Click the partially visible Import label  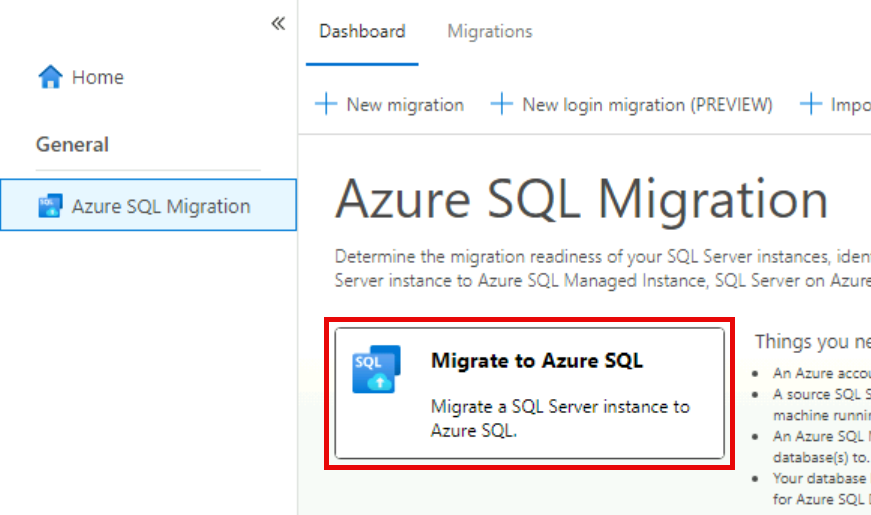tap(850, 104)
